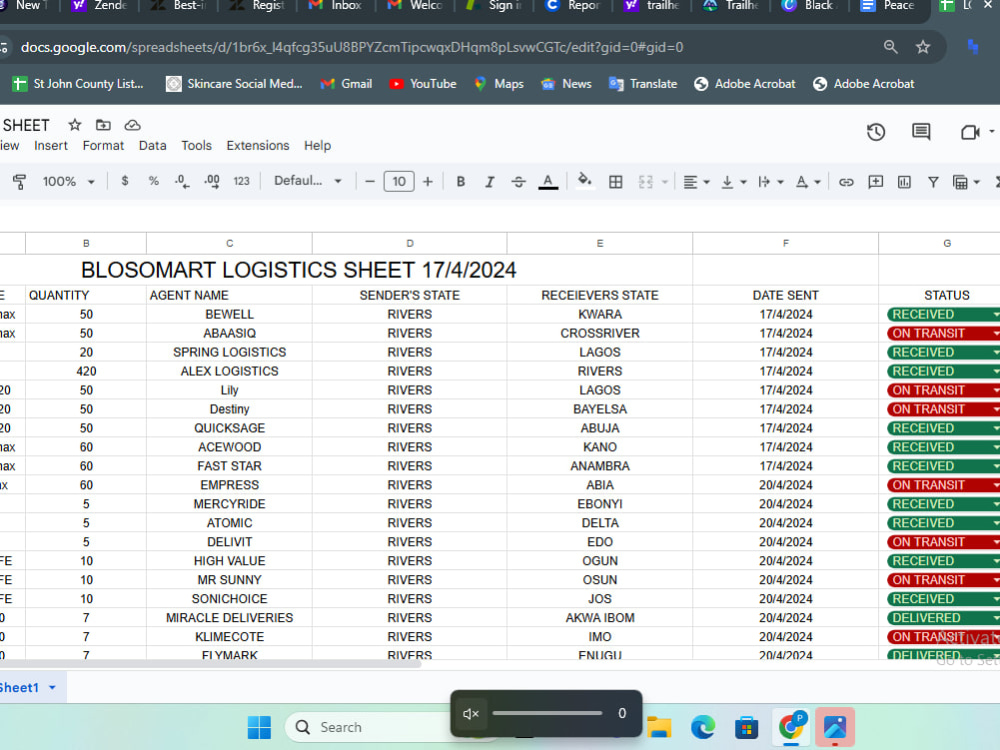Open Microsoft Store from taskbar
This screenshot has height=750, width=1000.
(x=746, y=727)
